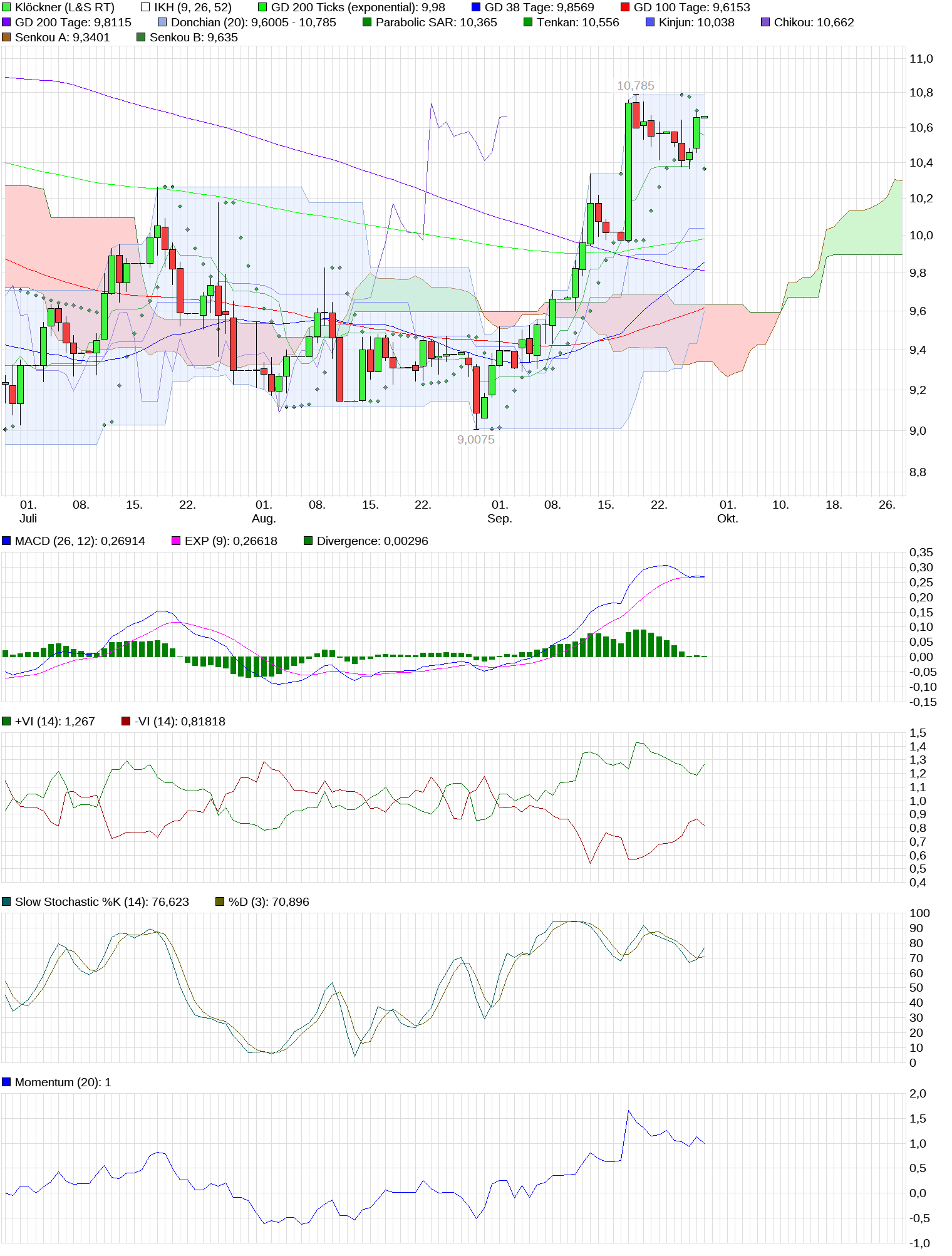Click the Slow Stochastic %K (14) label
Viewport: 952px width, 1256px height.
[x=102, y=901]
